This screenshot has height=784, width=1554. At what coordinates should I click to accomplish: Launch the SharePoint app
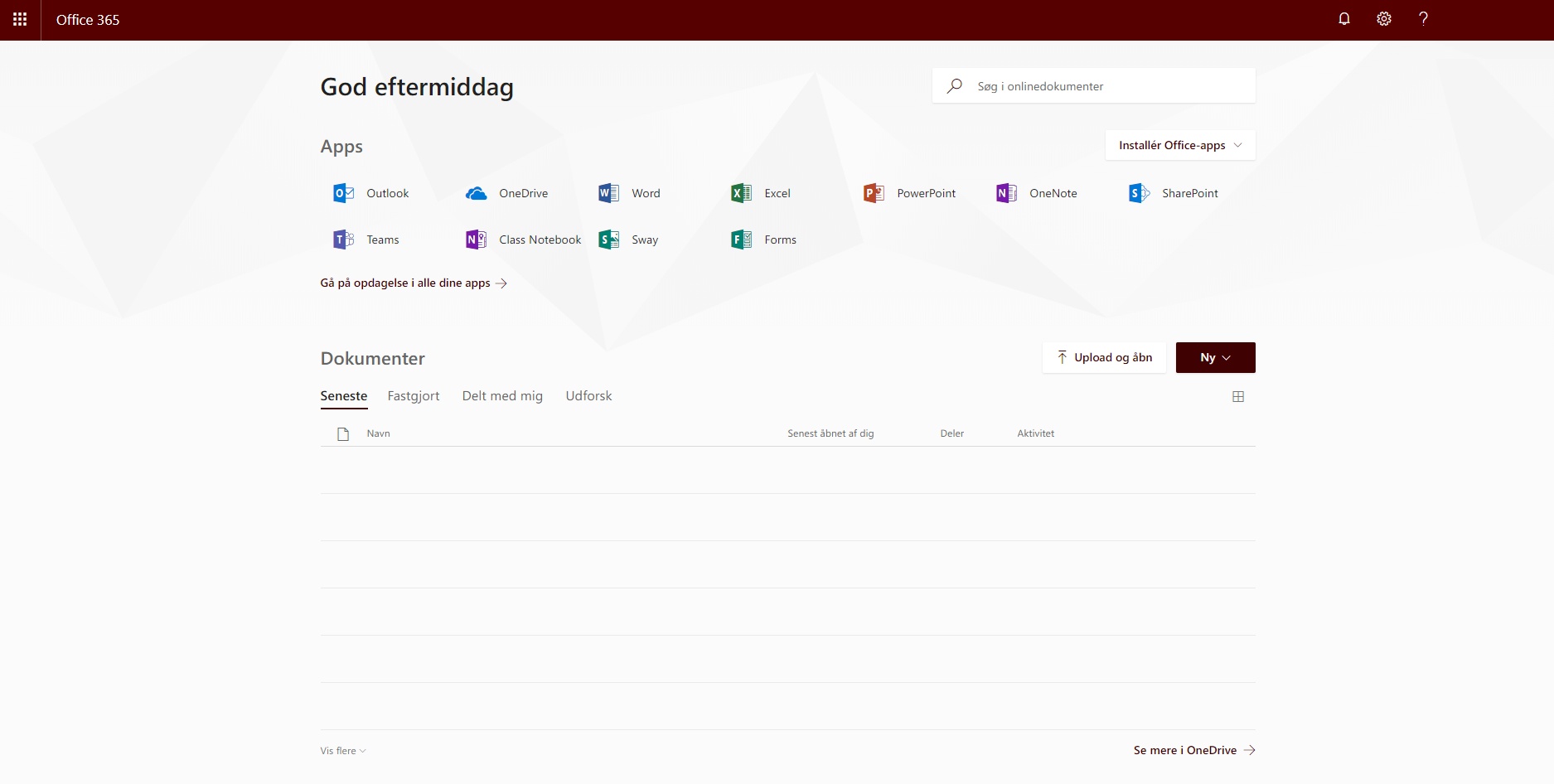click(1174, 193)
